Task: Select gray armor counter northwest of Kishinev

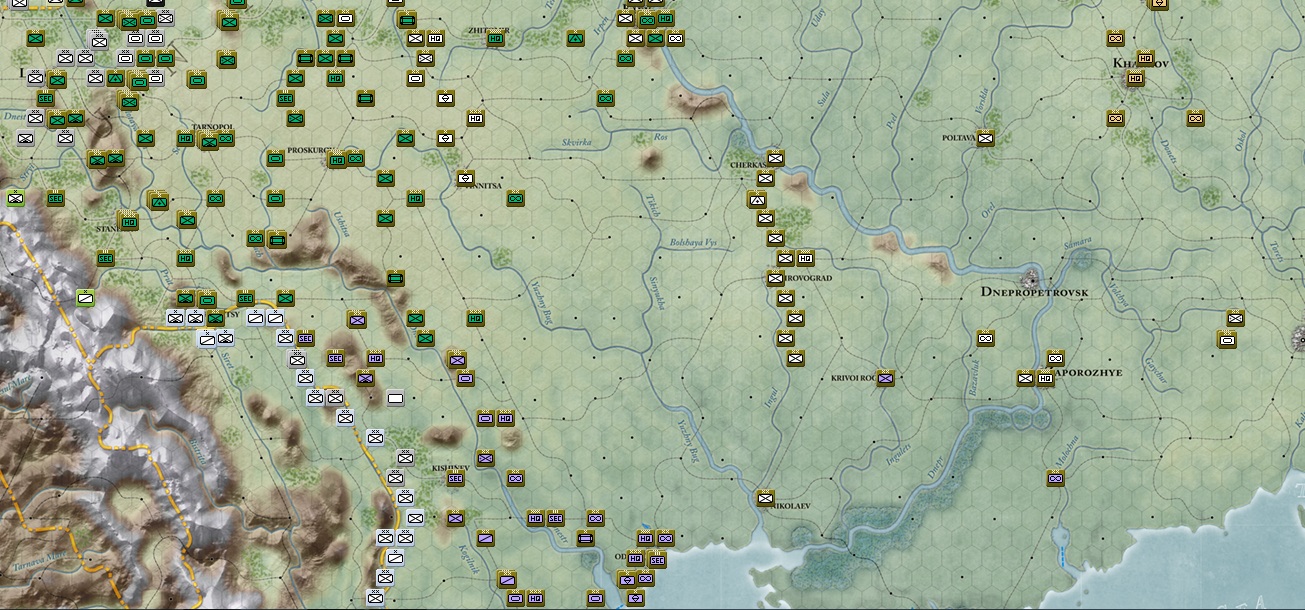Action: tap(395, 399)
